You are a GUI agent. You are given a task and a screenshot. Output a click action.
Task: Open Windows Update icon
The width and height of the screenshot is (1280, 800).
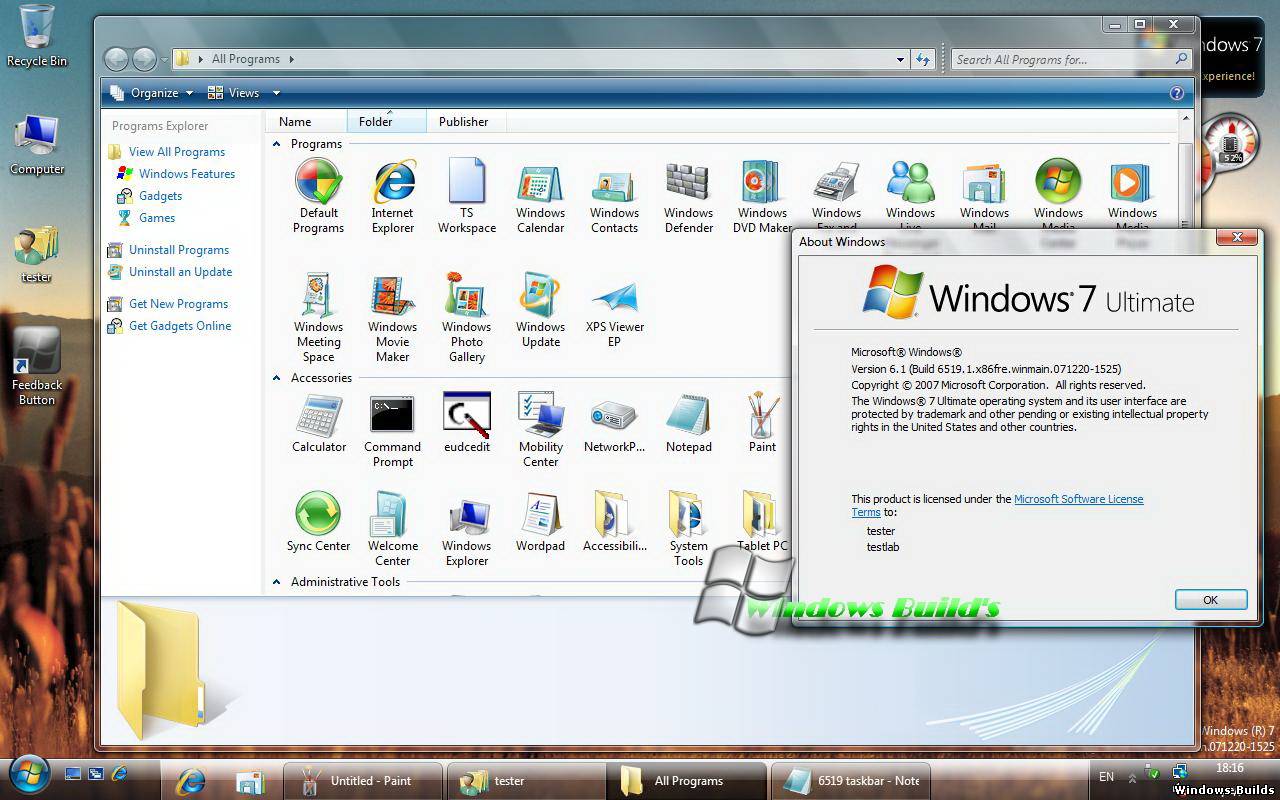[x=541, y=310]
